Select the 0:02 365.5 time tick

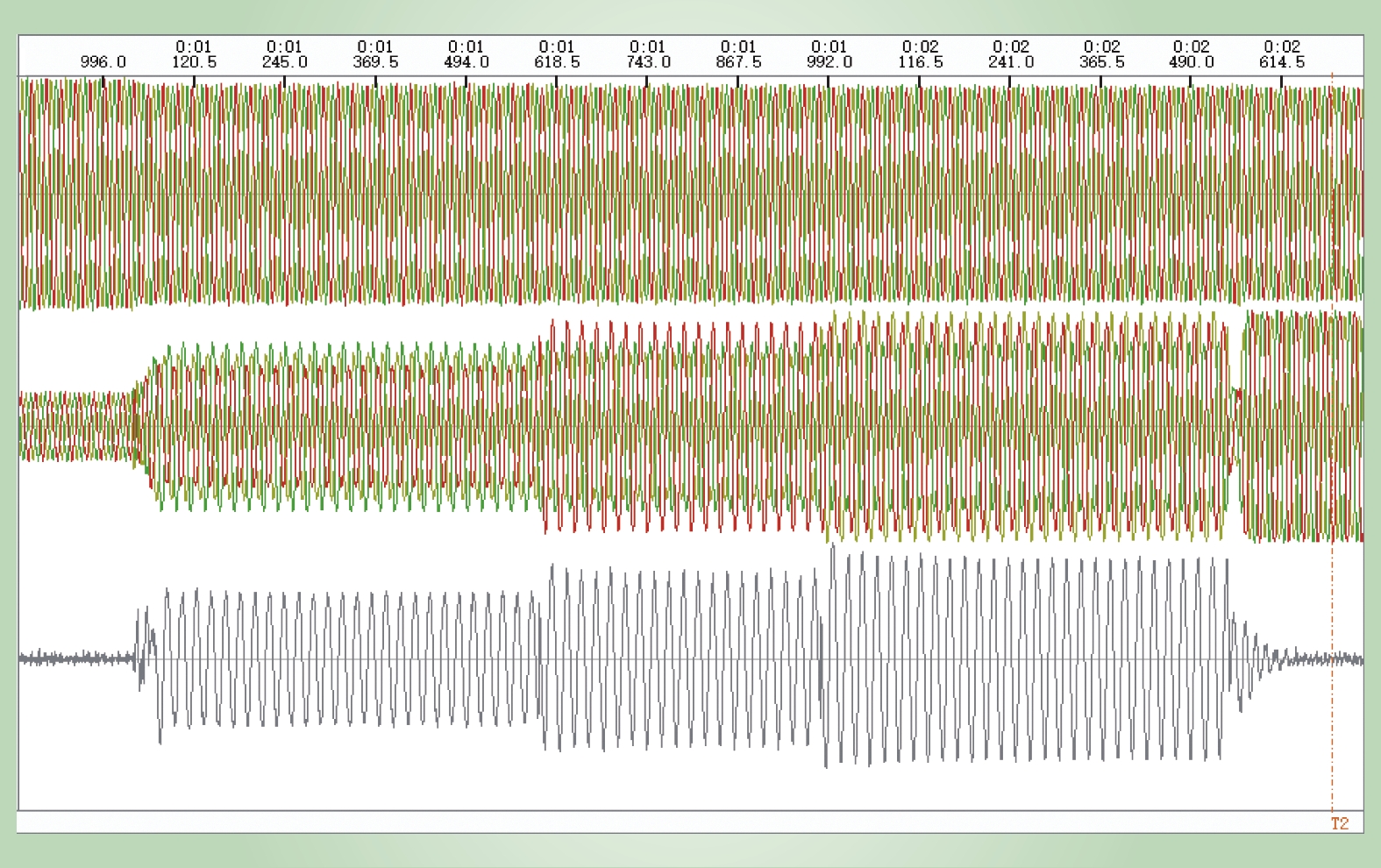[1101, 54]
